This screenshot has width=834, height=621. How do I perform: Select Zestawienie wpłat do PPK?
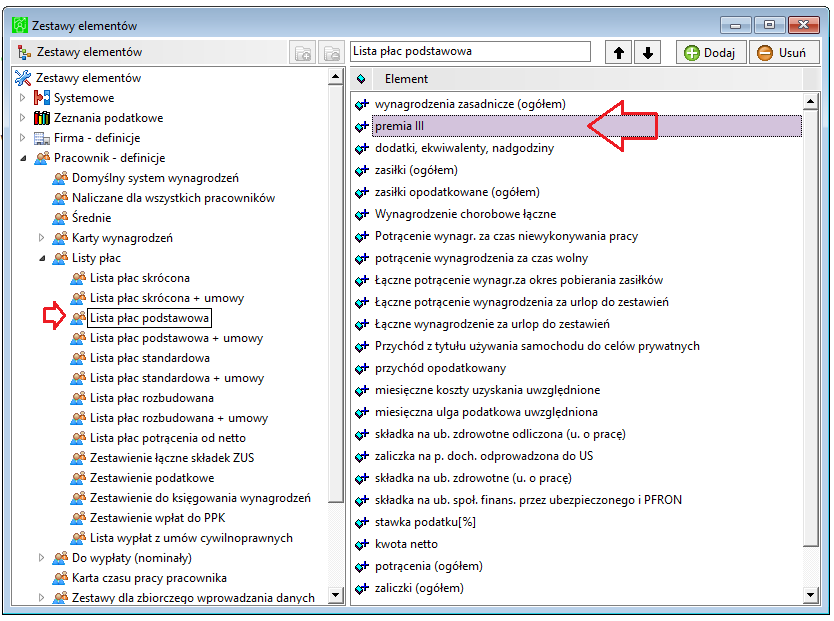click(158, 518)
